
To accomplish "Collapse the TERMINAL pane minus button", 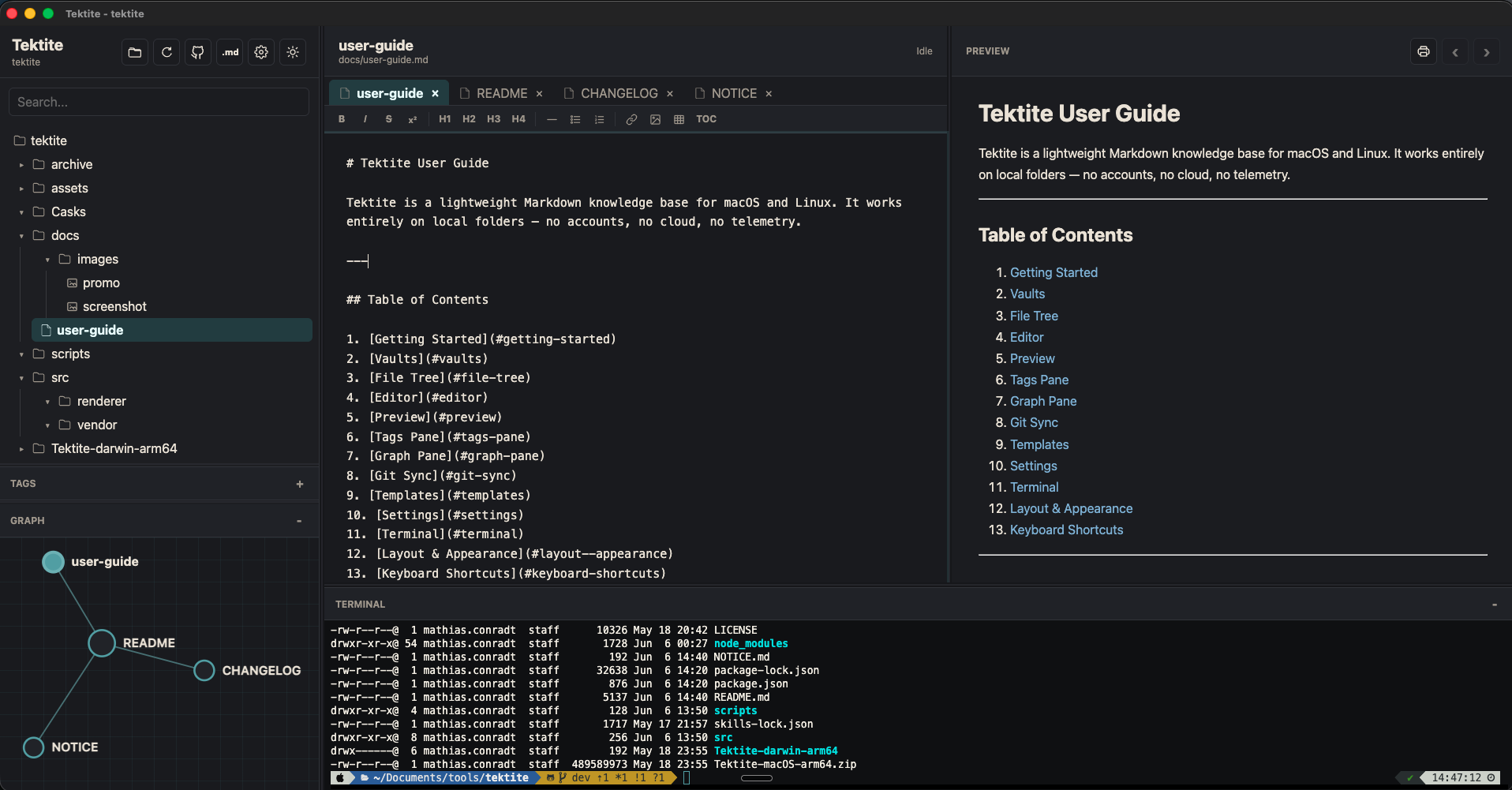I will click(1495, 605).
